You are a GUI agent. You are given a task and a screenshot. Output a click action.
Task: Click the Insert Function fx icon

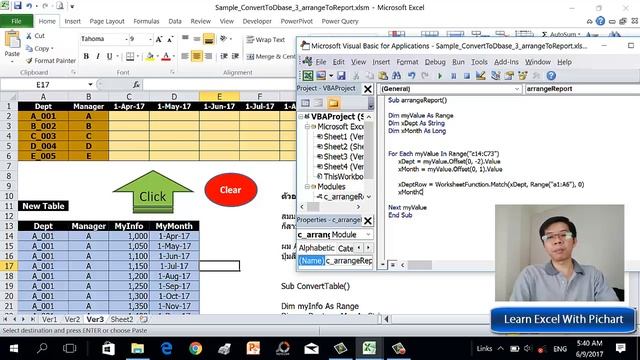(x=136, y=84)
